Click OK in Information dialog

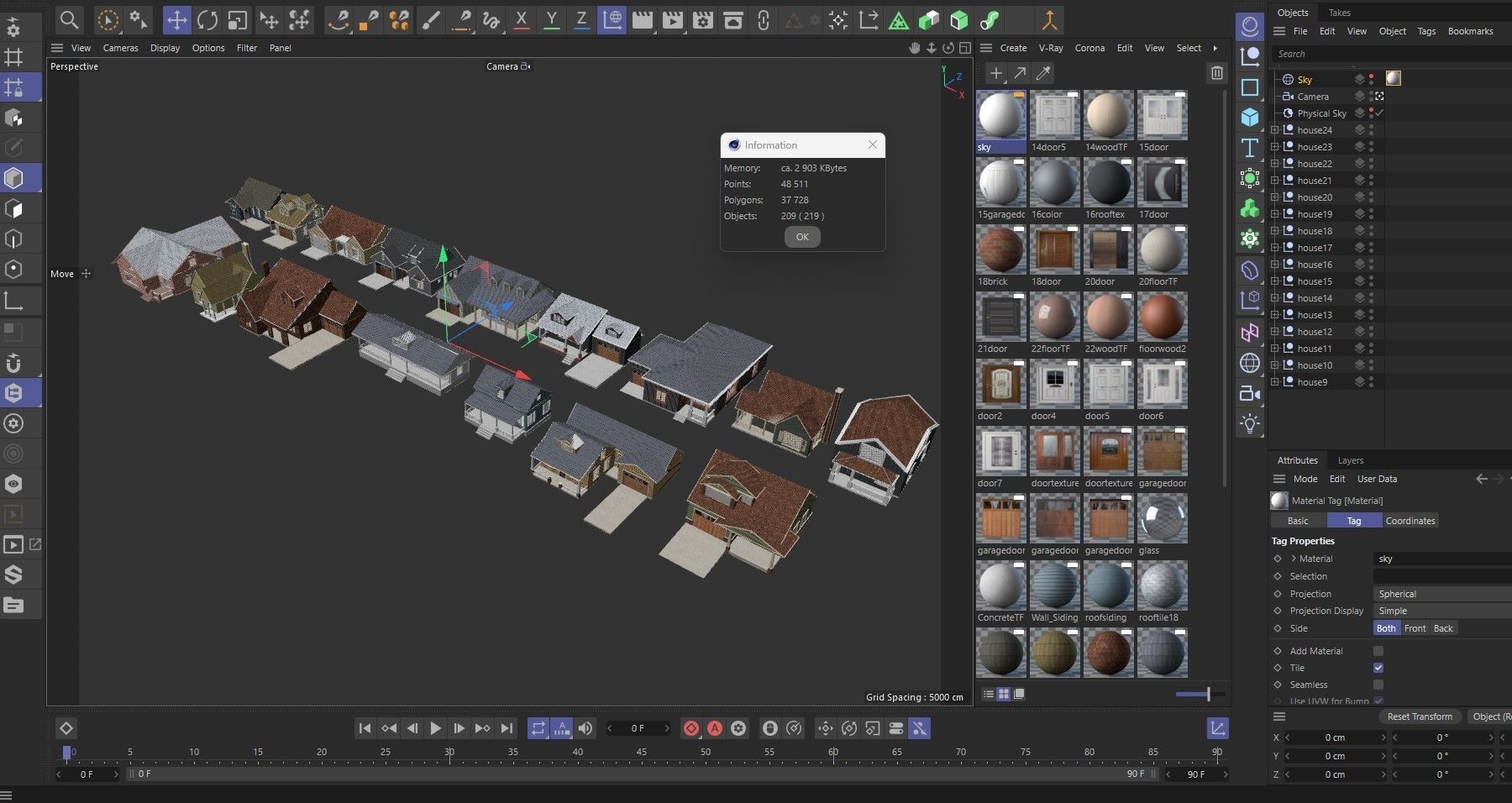pos(802,237)
